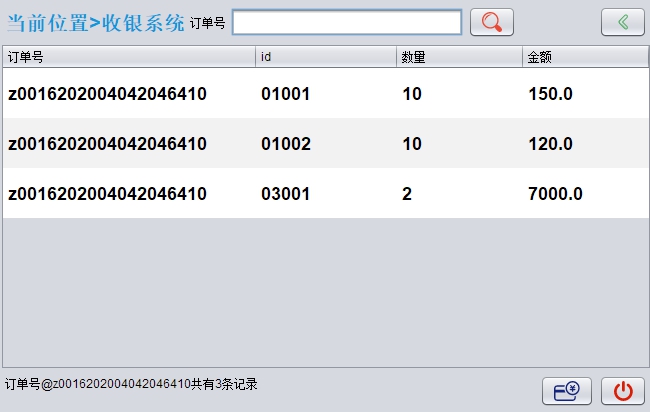This screenshot has width=650, height=412.
Task: Select the order number in row 03001
Action: [107, 194]
